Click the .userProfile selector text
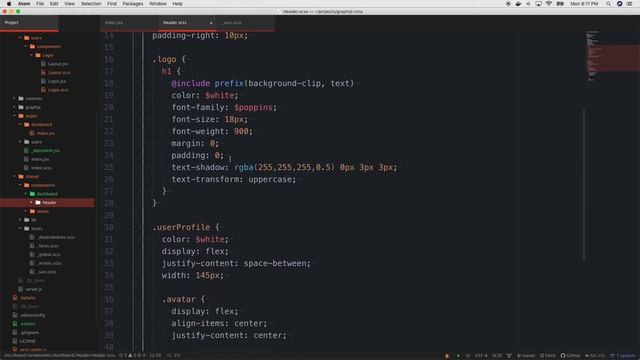The width and height of the screenshot is (640, 360). click(181, 227)
